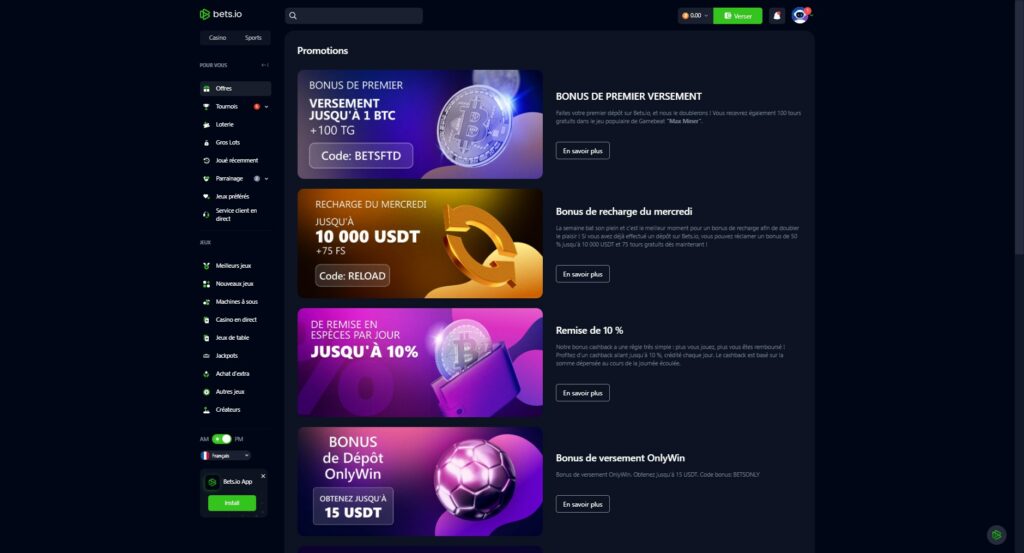Open the notifications bell icon

click(776, 16)
